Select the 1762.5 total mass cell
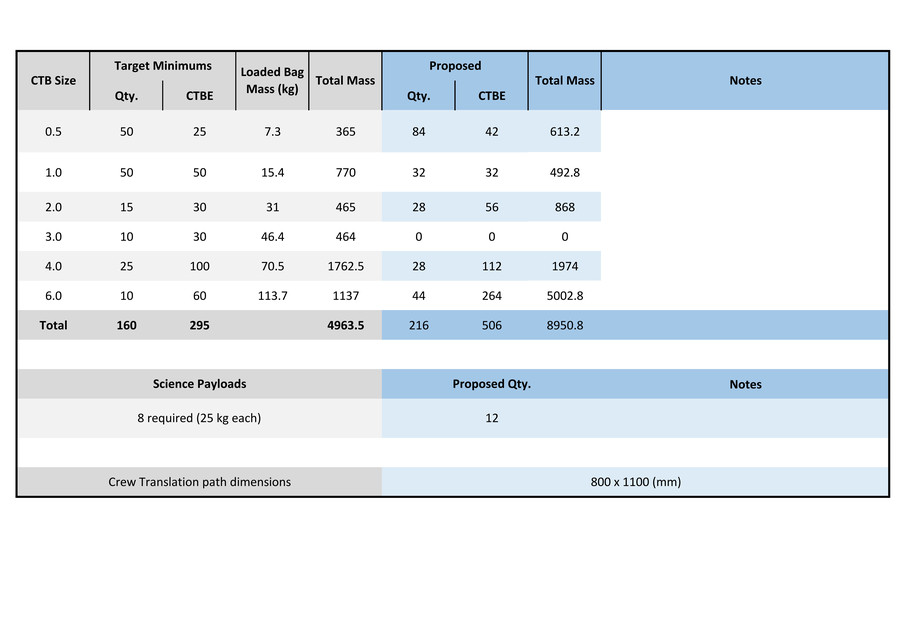This screenshot has width=906, height=640. 345,266
